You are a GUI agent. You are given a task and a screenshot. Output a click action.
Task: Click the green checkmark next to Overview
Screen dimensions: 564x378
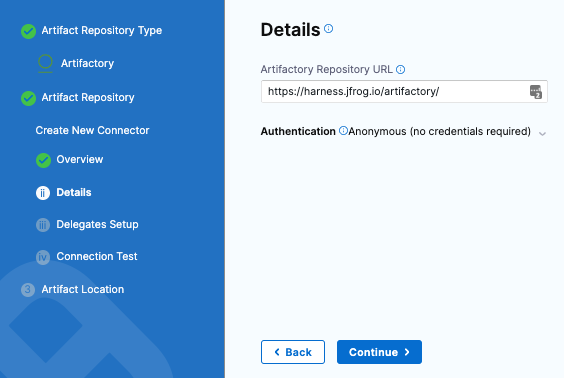(43, 160)
